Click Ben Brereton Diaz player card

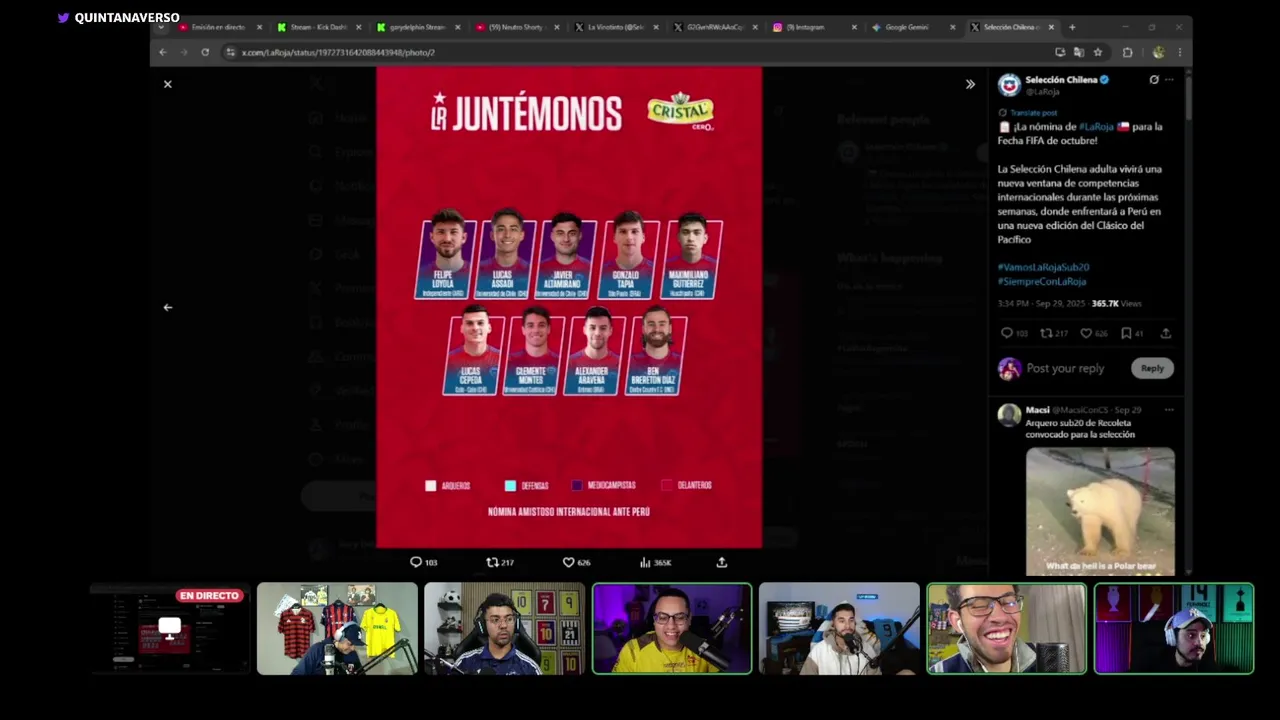(656, 351)
